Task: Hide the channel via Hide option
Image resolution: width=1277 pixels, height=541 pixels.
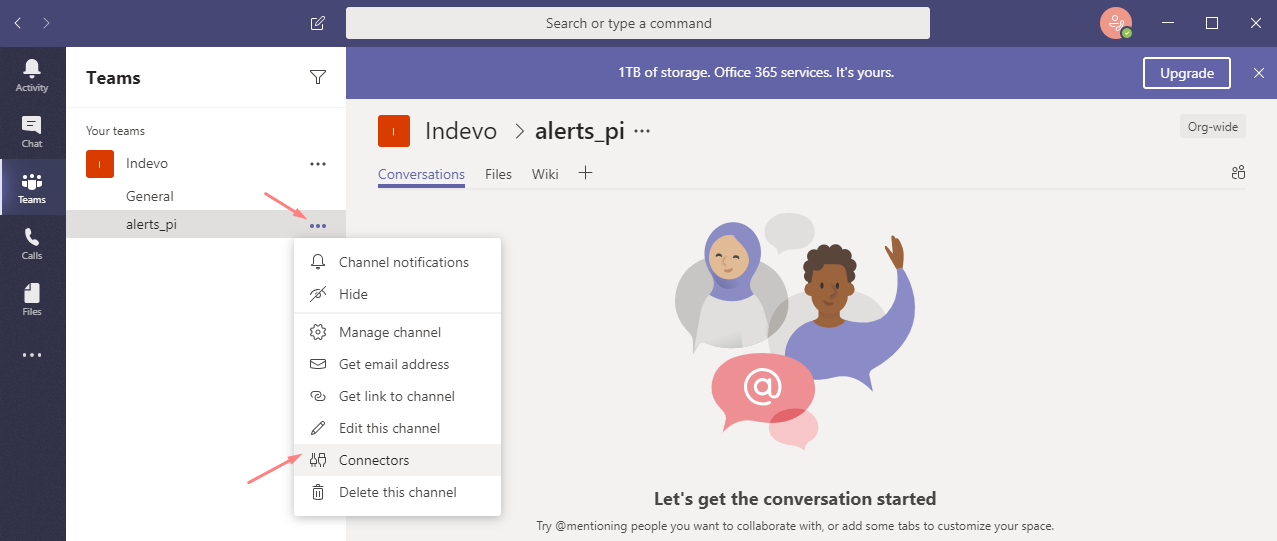Action: point(353,294)
